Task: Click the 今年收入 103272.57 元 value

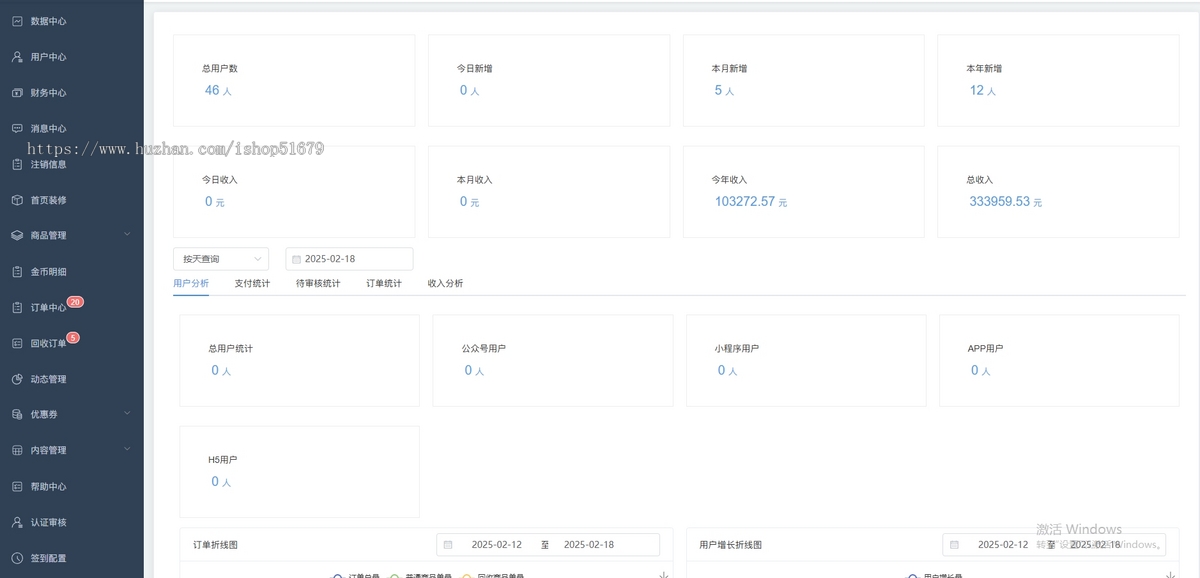Action: pos(751,202)
